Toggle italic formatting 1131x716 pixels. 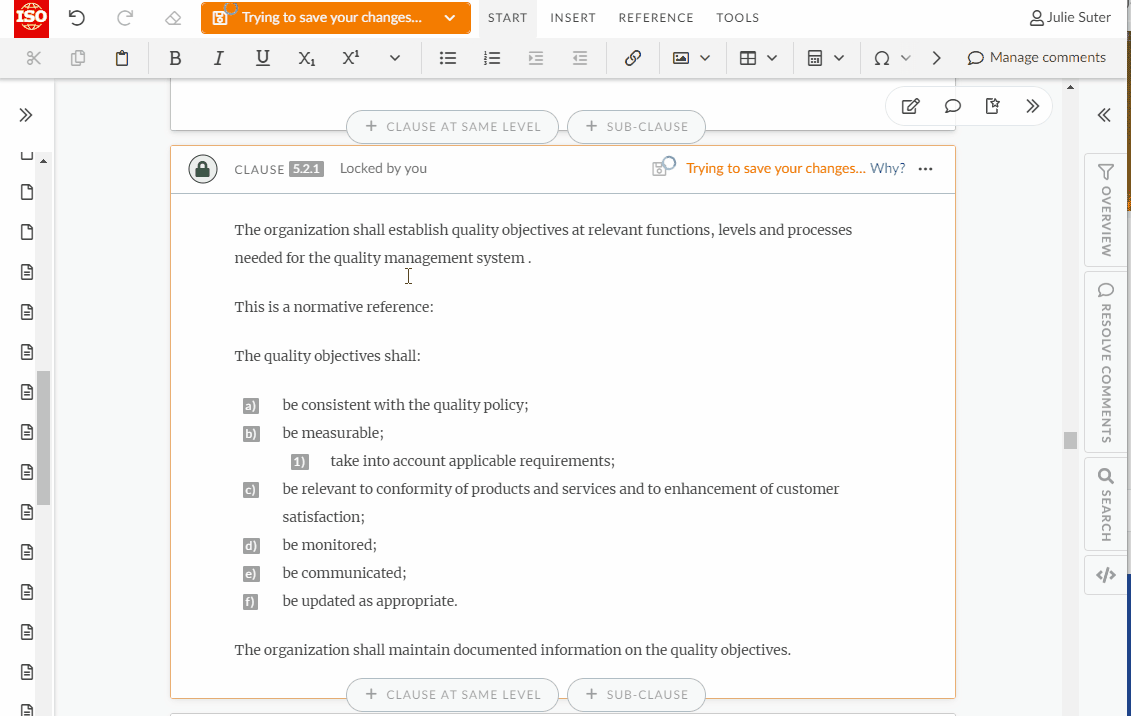[x=219, y=58]
